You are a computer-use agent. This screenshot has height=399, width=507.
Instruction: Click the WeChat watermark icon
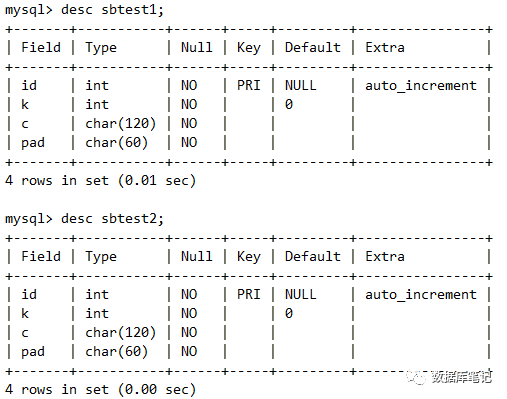point(415,377)
